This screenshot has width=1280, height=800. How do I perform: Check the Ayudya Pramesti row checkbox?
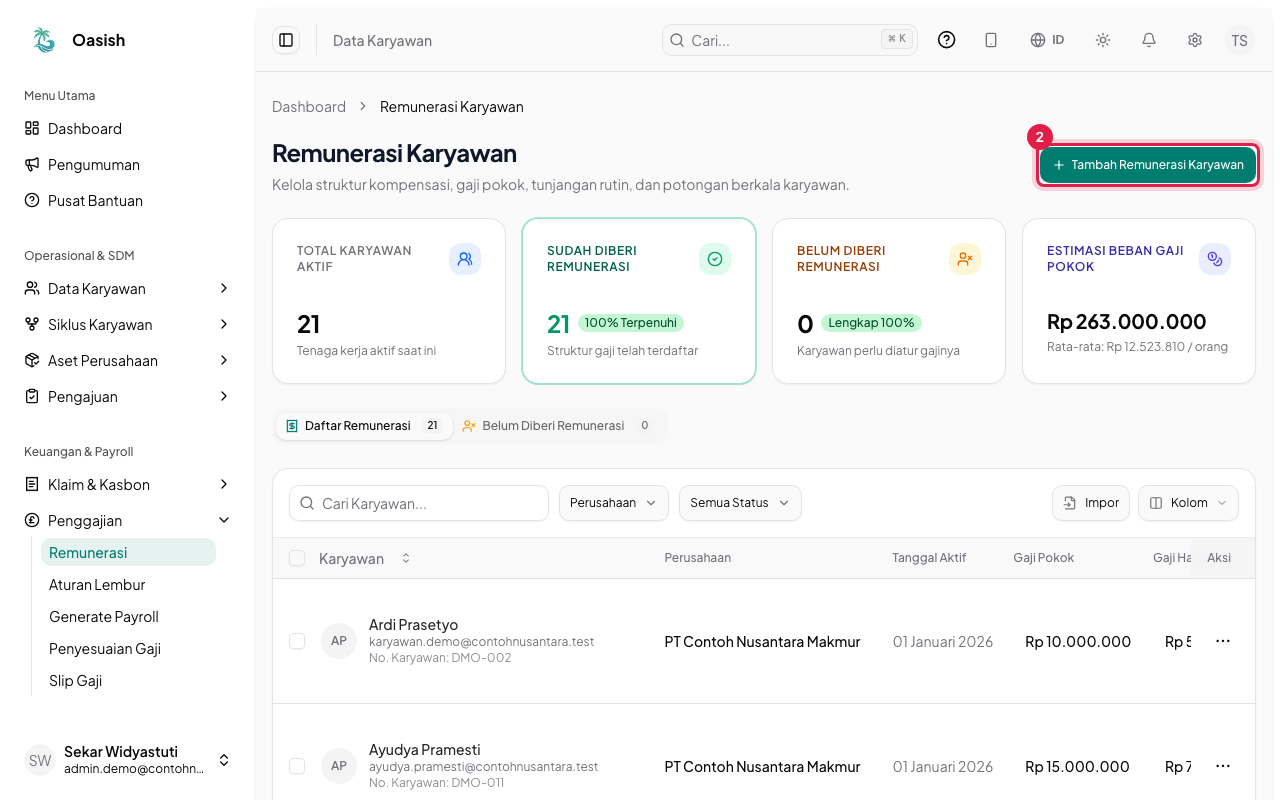(297, 766)
